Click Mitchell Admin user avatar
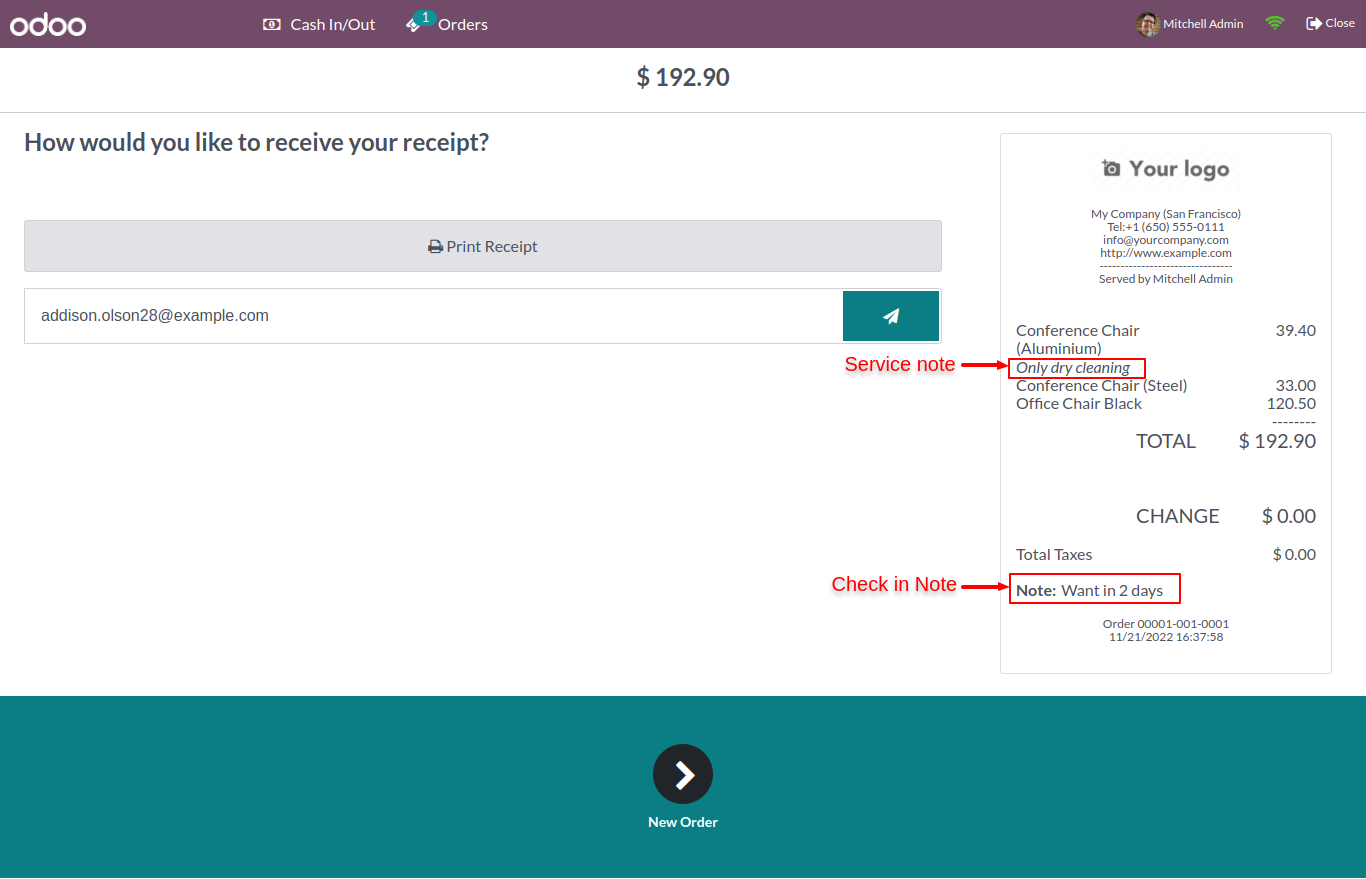1366x879 pixels. [1148, 23]
